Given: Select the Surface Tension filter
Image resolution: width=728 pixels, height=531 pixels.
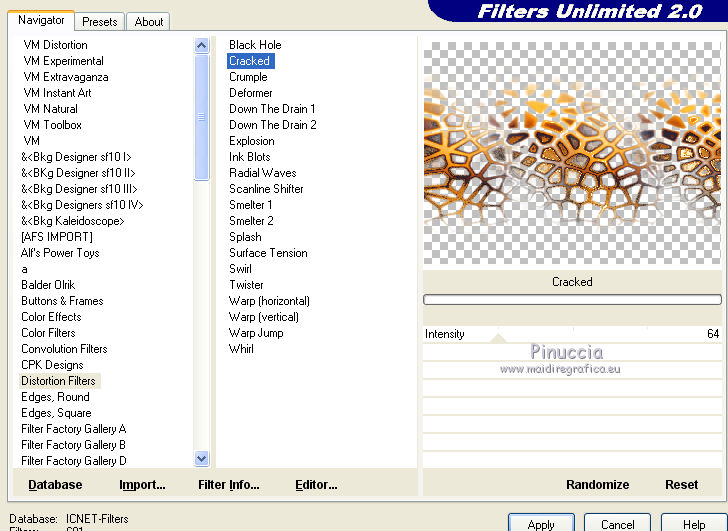Looking at the screenshot, I should coord(268,253).
